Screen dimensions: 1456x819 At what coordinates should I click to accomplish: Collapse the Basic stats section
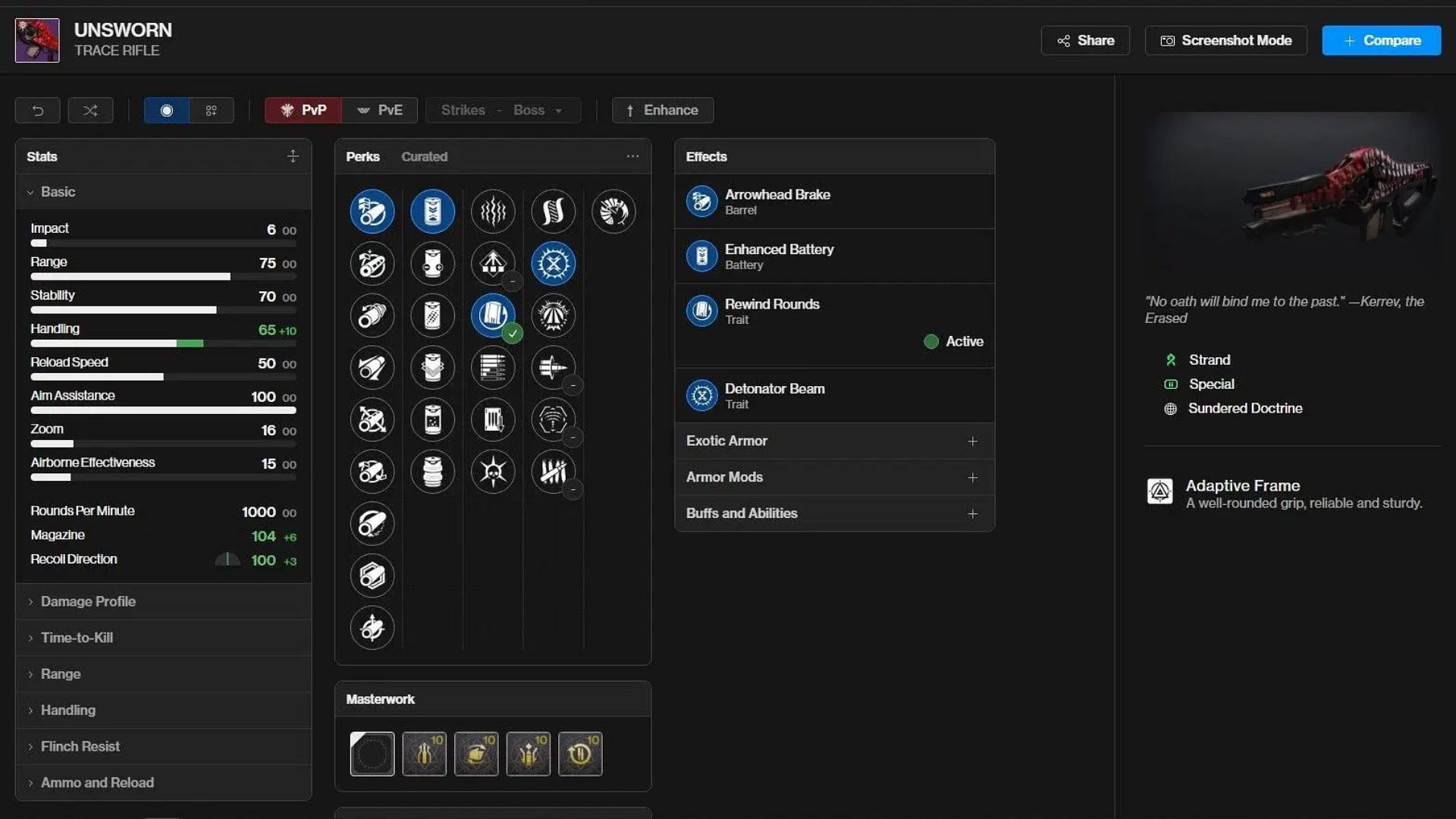point(163,192)
